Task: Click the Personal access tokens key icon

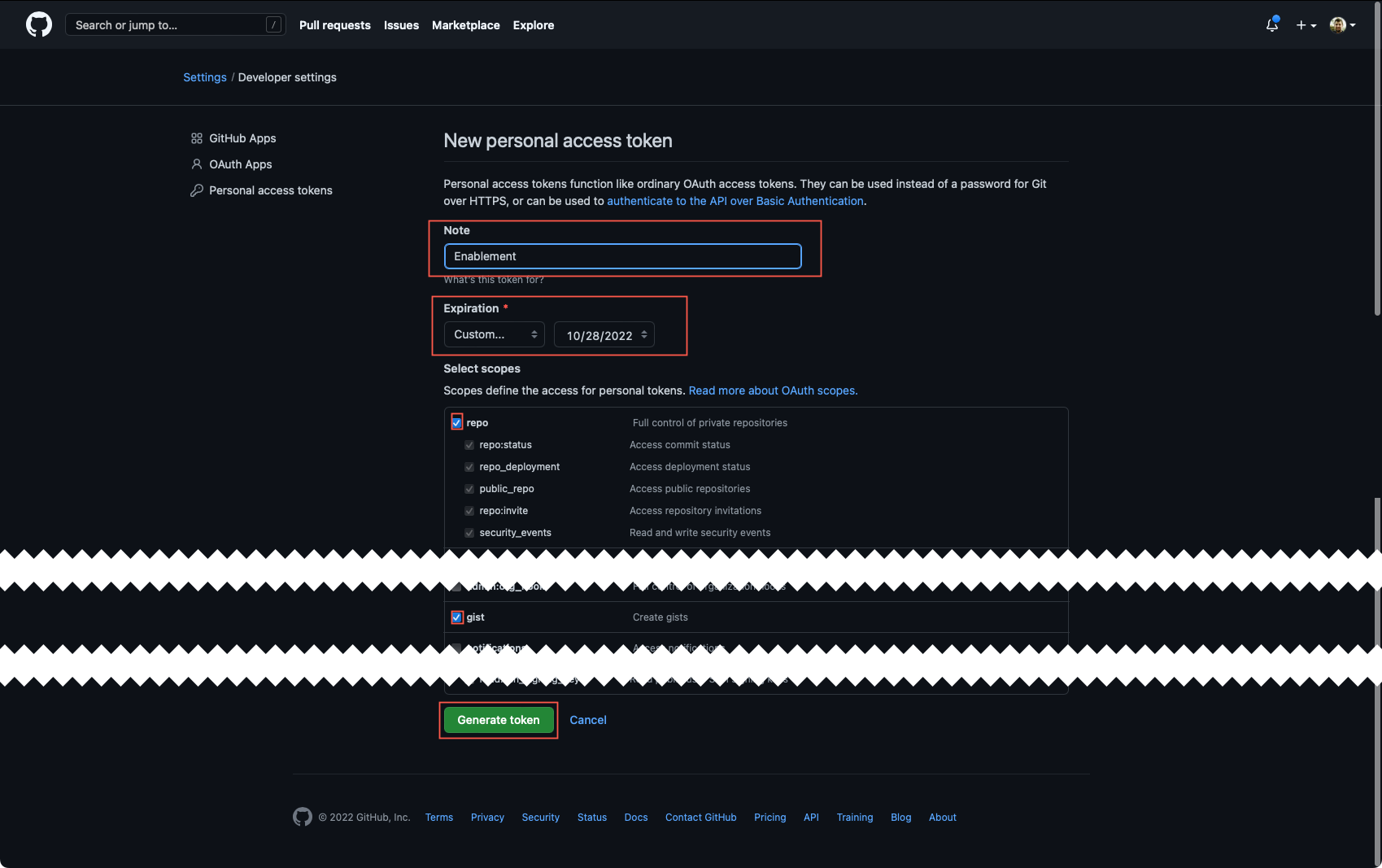Action: coord(197,190)
